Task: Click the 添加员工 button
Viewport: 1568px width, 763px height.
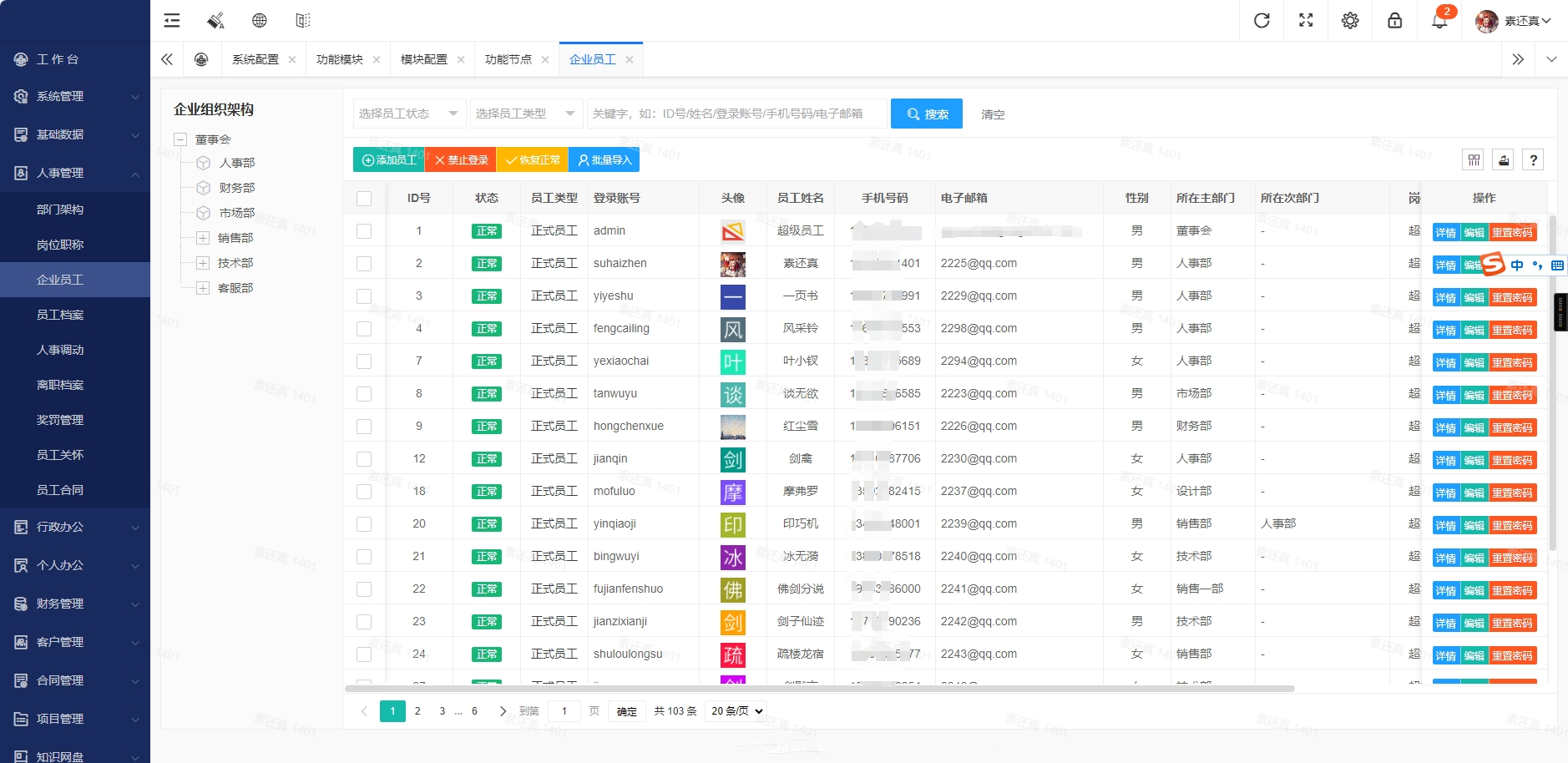Action: tap(389, 159)
